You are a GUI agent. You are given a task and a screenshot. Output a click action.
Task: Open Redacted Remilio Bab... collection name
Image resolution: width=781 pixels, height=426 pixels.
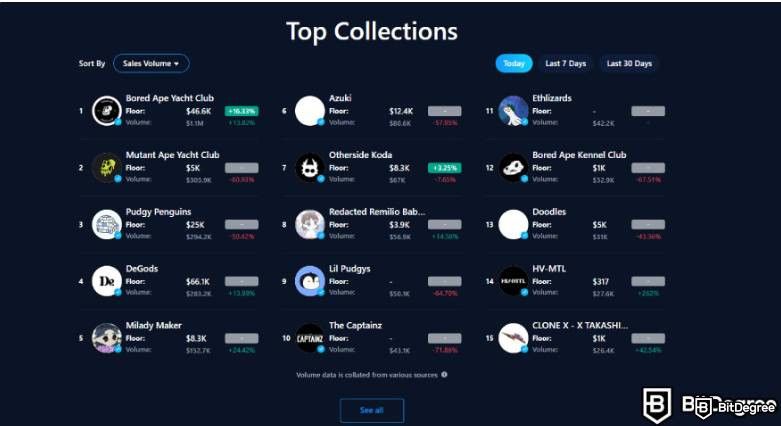(x=377, y=212)
